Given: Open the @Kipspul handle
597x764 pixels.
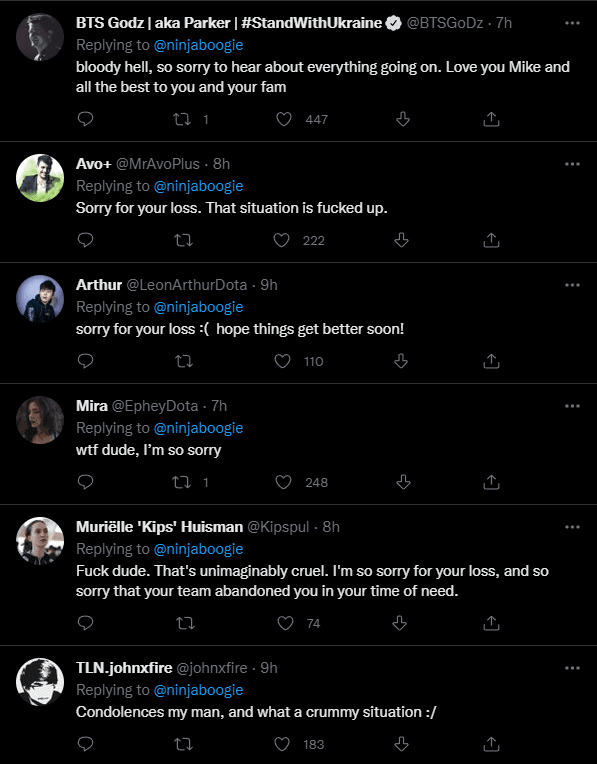Looking at the screenshot, I should click(x=278, y=527).
